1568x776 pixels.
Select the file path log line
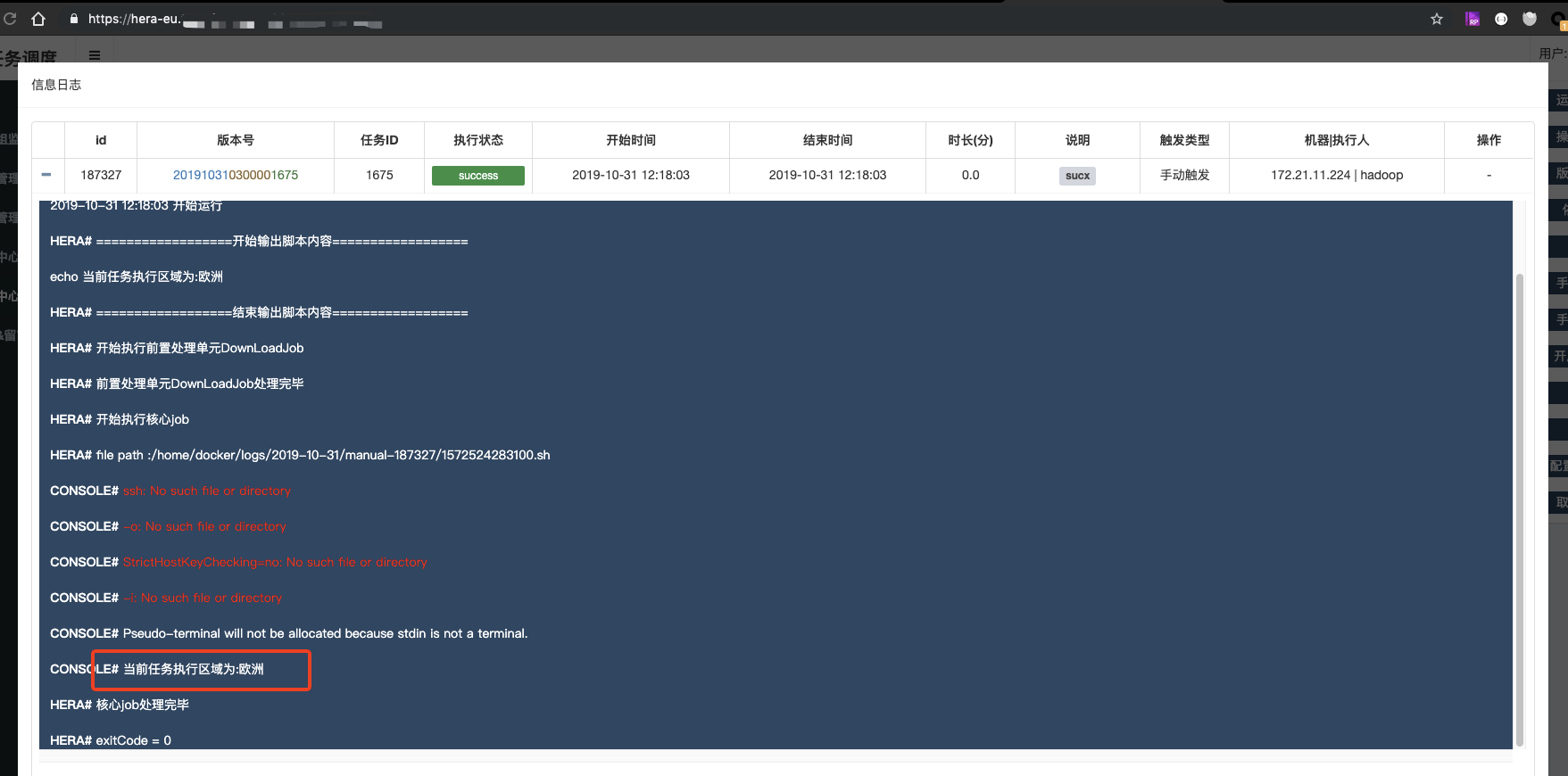click(300, 455)
